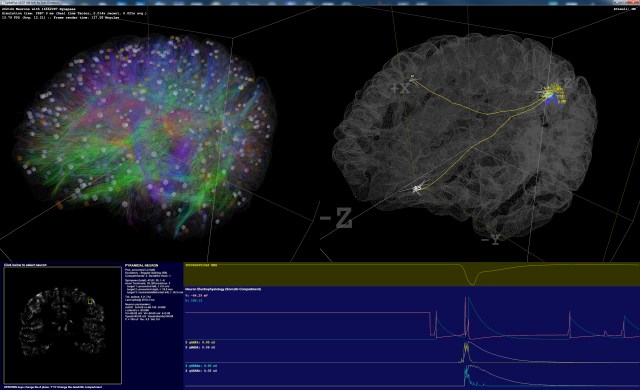Click the PYRAMIDAL NEURON heading
640x390 pixels.
[x=141, y=266]
